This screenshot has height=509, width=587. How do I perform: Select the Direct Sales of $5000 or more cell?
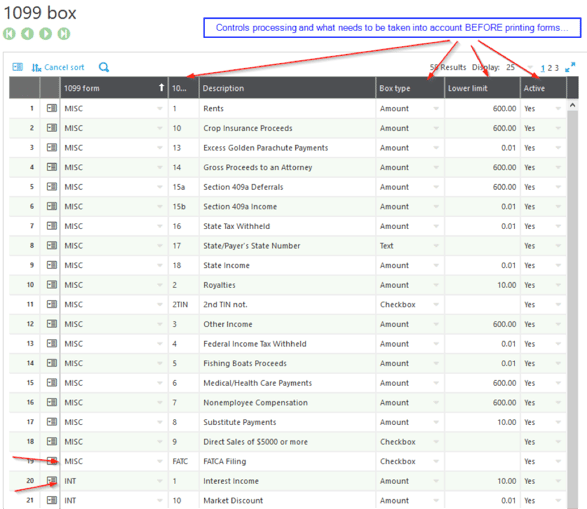coord(287,442)
